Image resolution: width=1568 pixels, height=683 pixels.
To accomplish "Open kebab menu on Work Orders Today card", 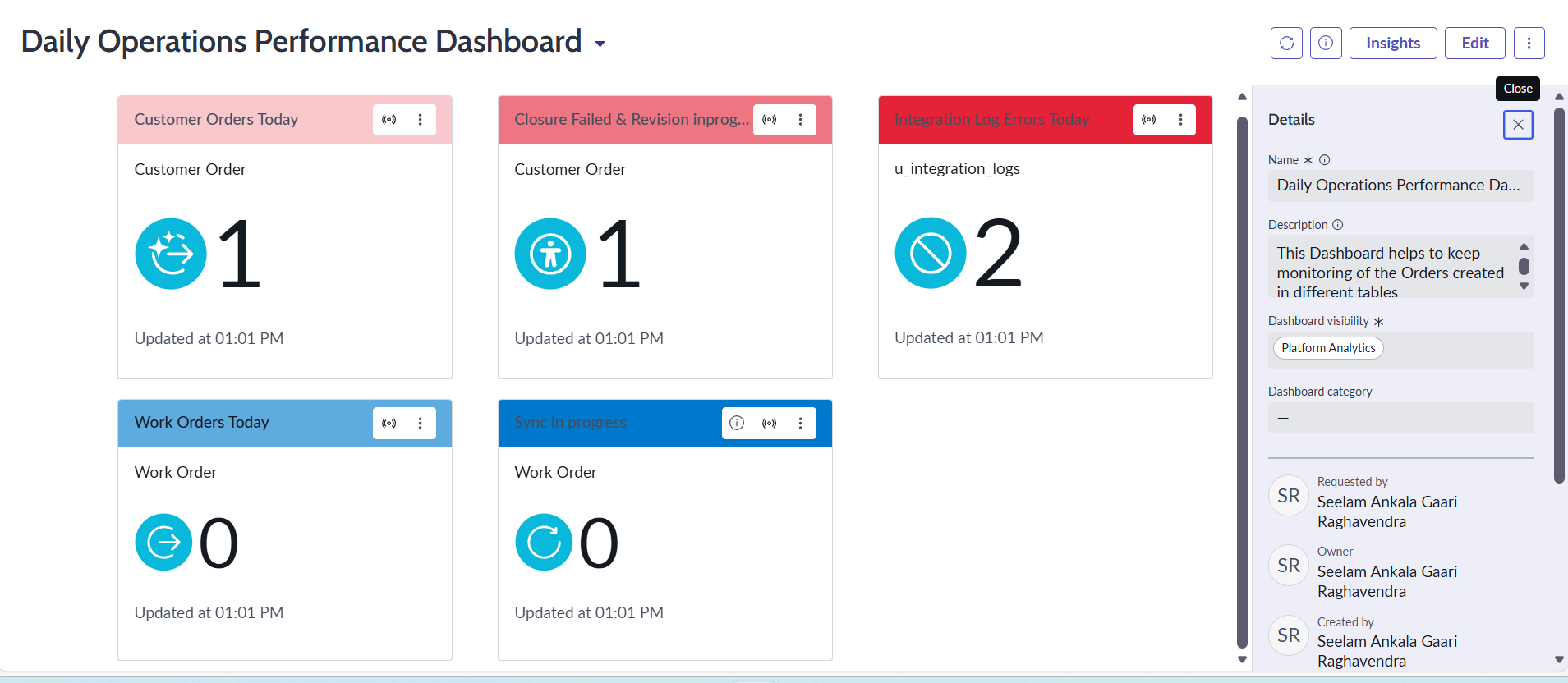I will pos(421,424).
